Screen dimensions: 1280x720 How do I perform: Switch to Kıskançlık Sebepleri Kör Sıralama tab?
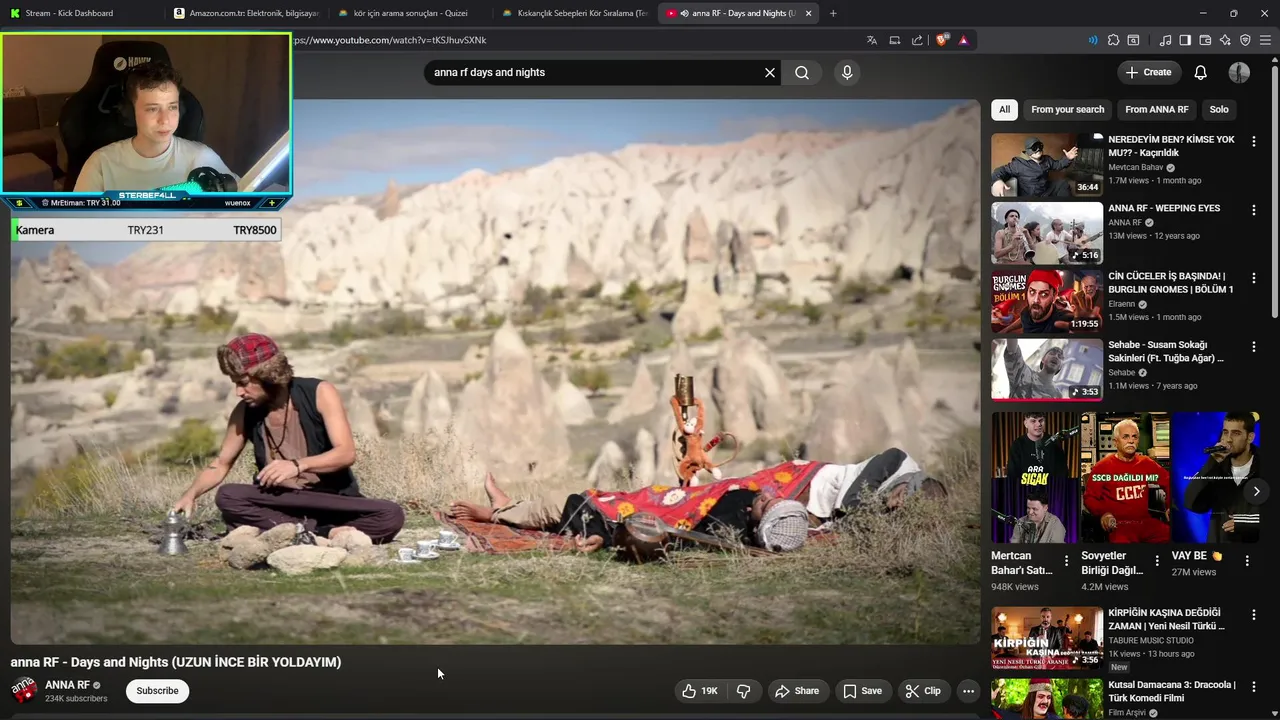coord(575,13)
